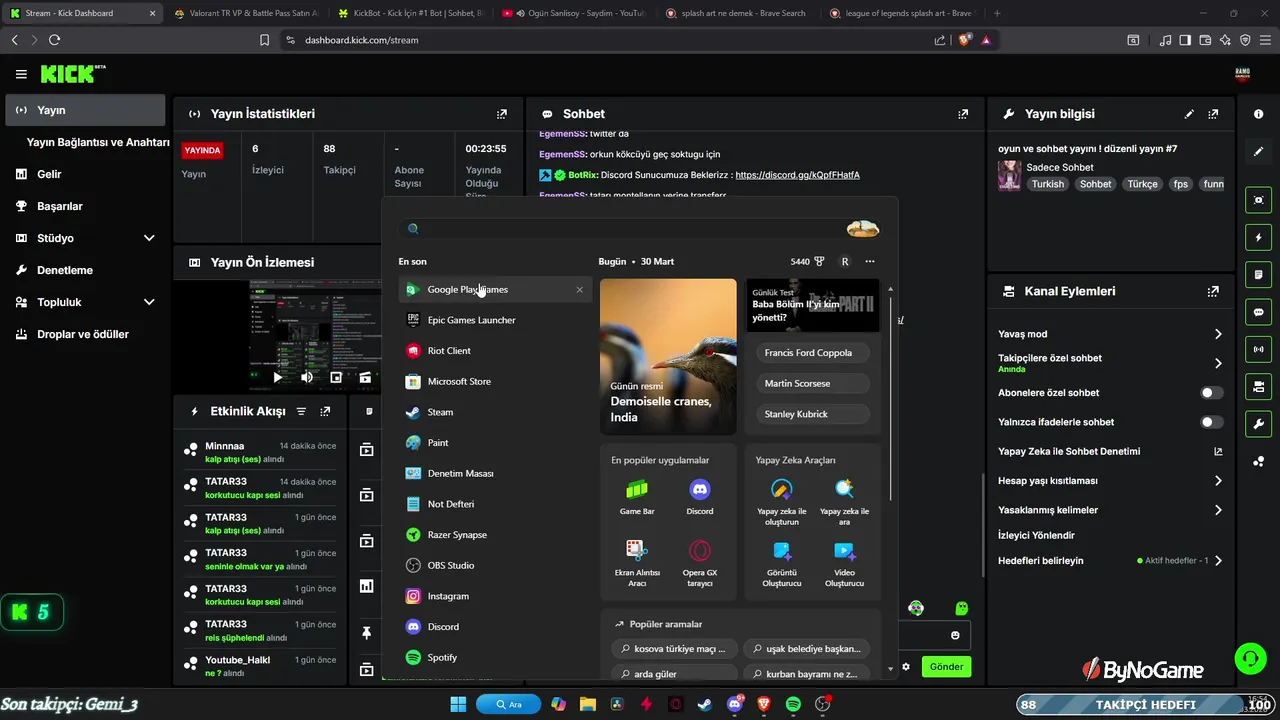Screen dimensions: 1280x720
Task: Open Hedefleri belirleyin chevron
Action: click(1218, 561)
